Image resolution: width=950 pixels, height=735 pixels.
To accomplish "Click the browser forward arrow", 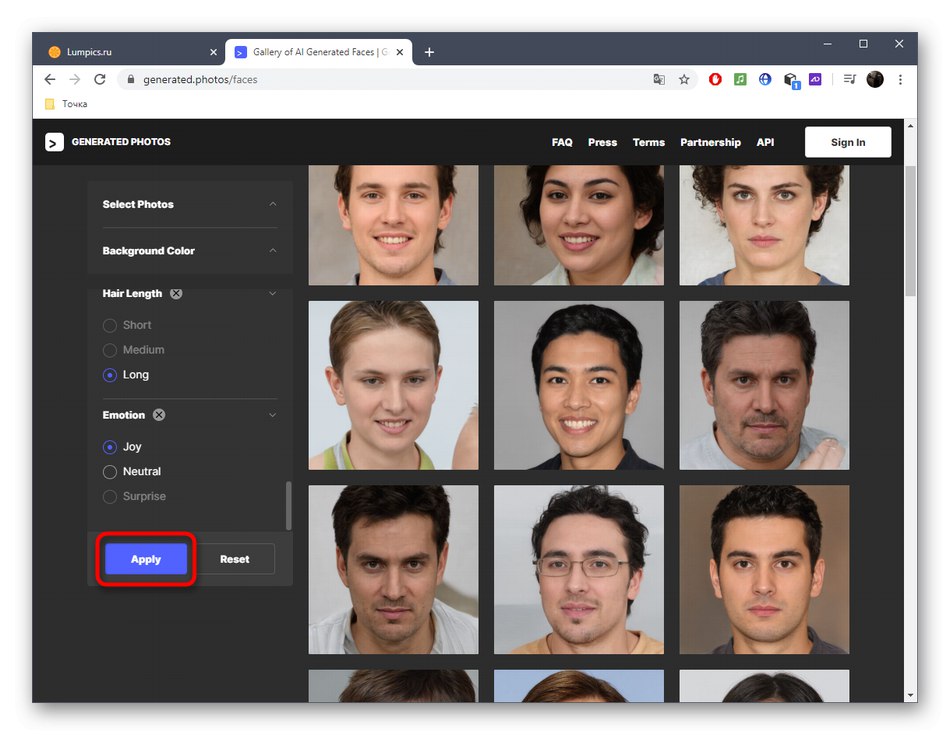I will (75, 79).
